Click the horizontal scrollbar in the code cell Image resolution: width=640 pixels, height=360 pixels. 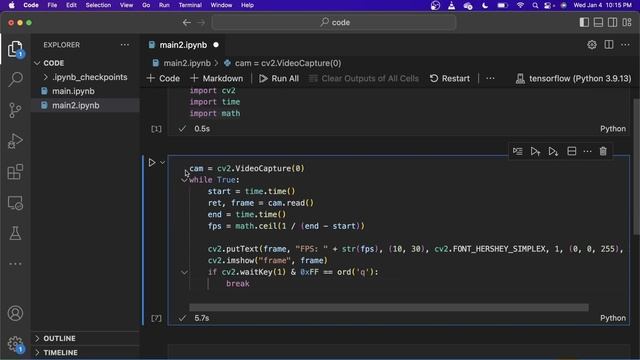[389, 307]
